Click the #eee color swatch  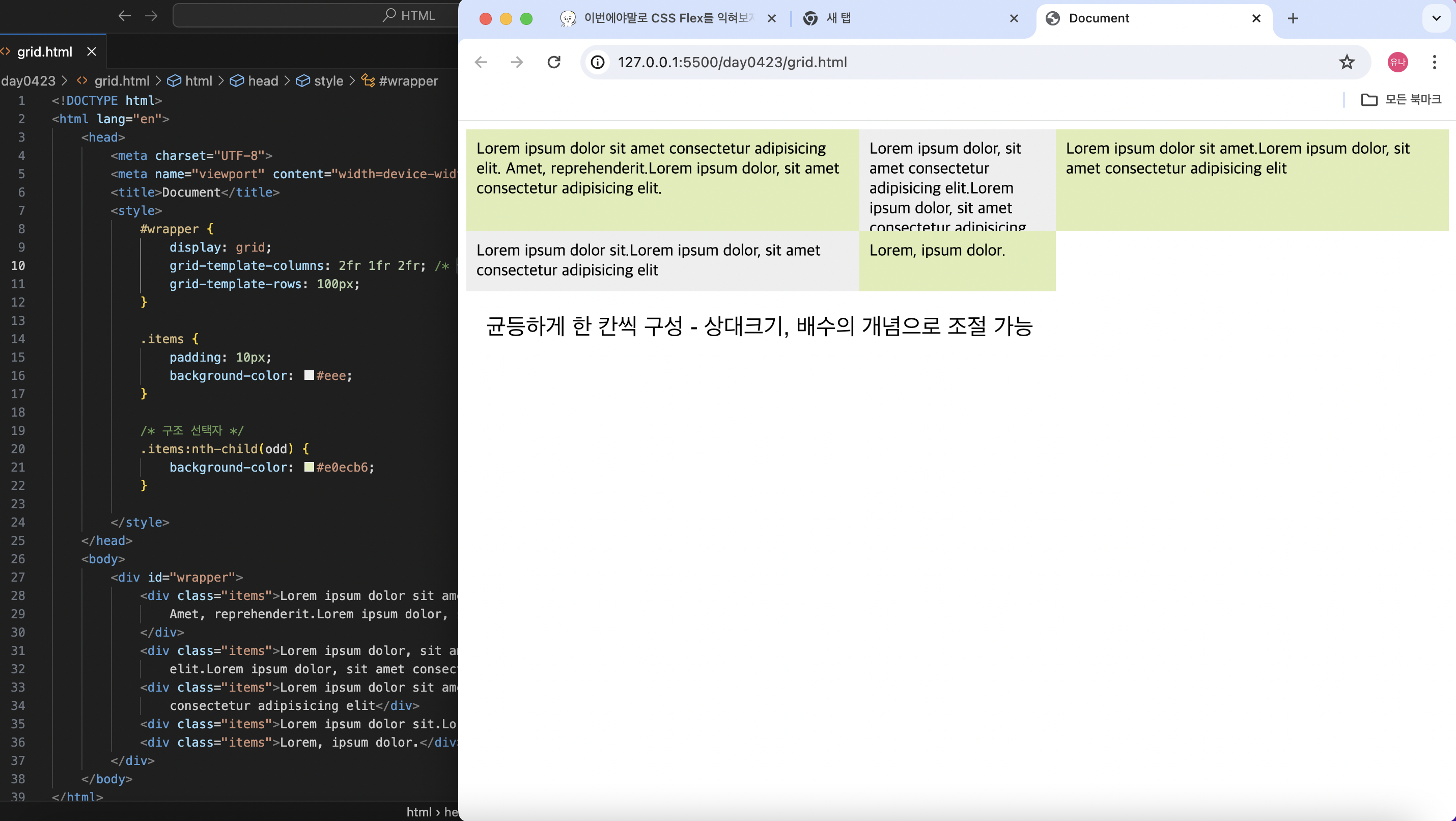[309, 375]
